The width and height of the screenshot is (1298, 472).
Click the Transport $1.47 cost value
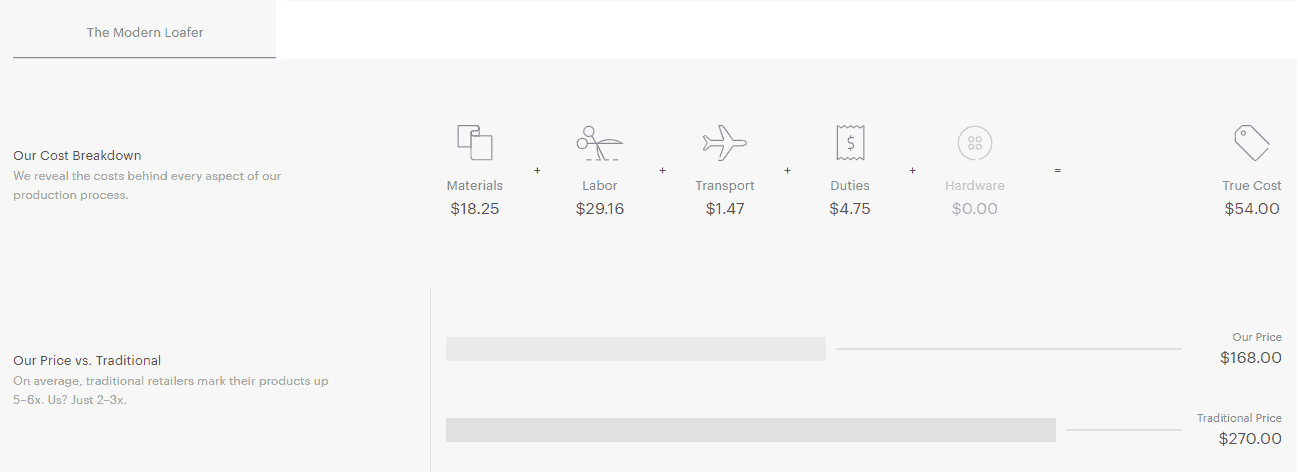(725, 209)
